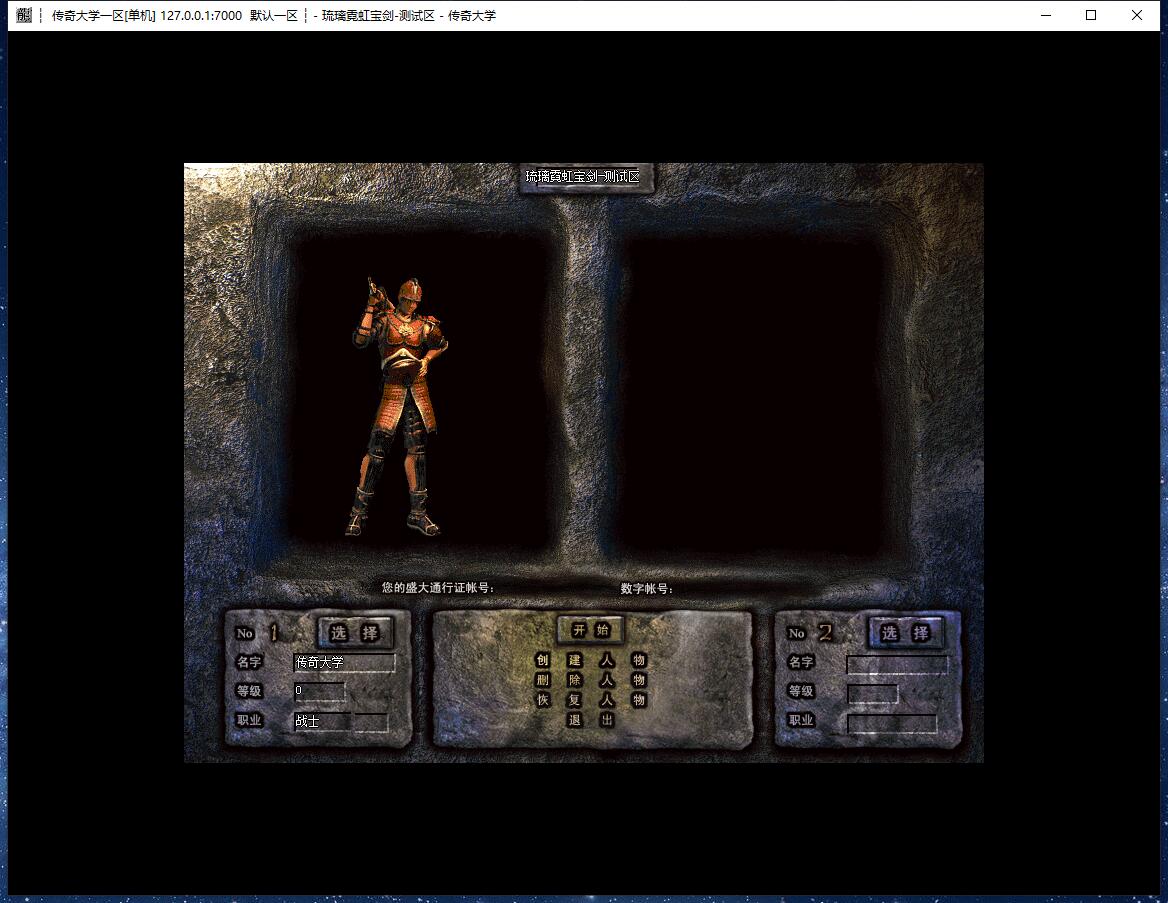1168x903 pixels.
Task: Click the 职业 label in slot No 1
Action: coord(249,720)
